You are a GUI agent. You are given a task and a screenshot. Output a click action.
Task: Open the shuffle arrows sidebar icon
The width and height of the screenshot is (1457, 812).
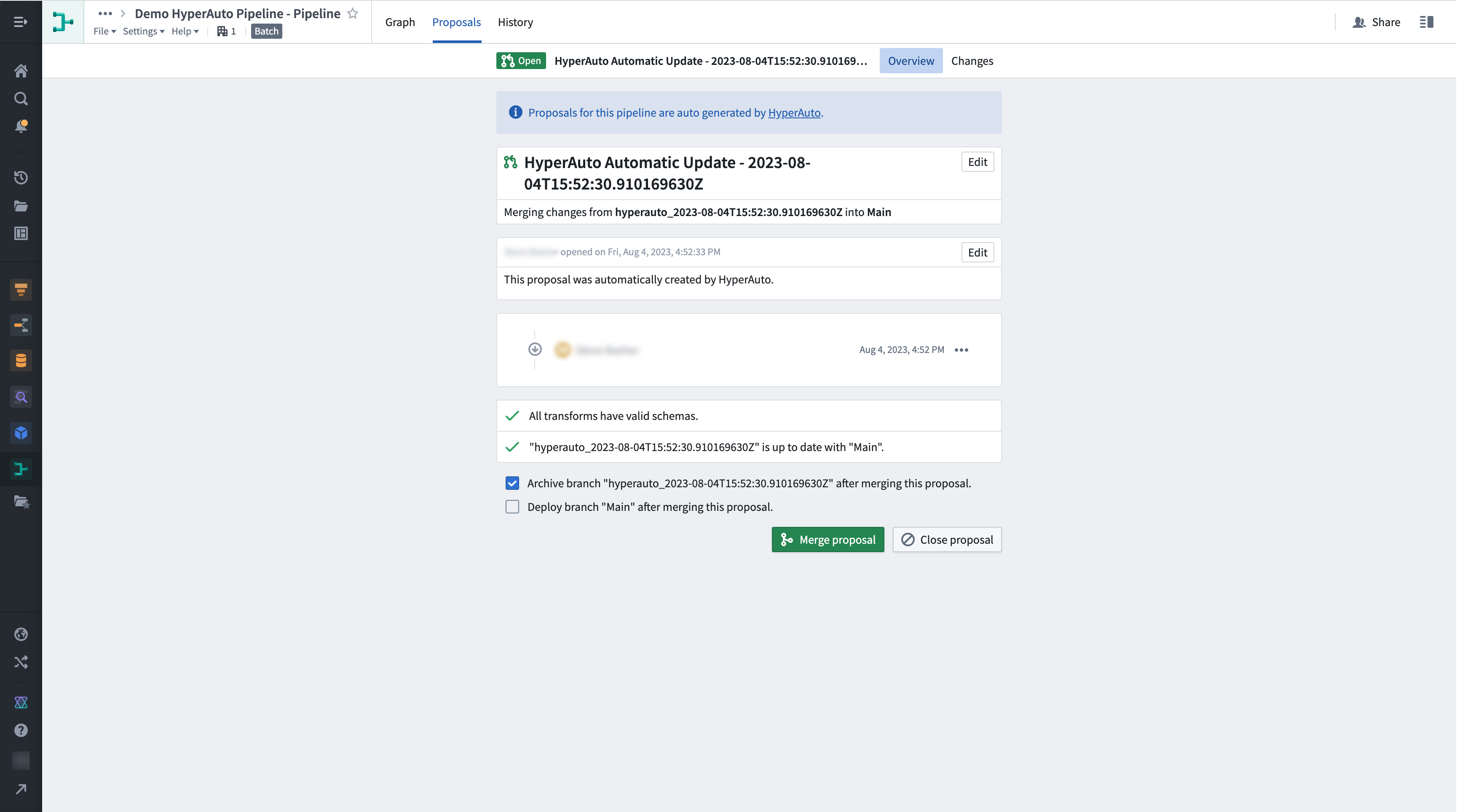coord(21,662)
